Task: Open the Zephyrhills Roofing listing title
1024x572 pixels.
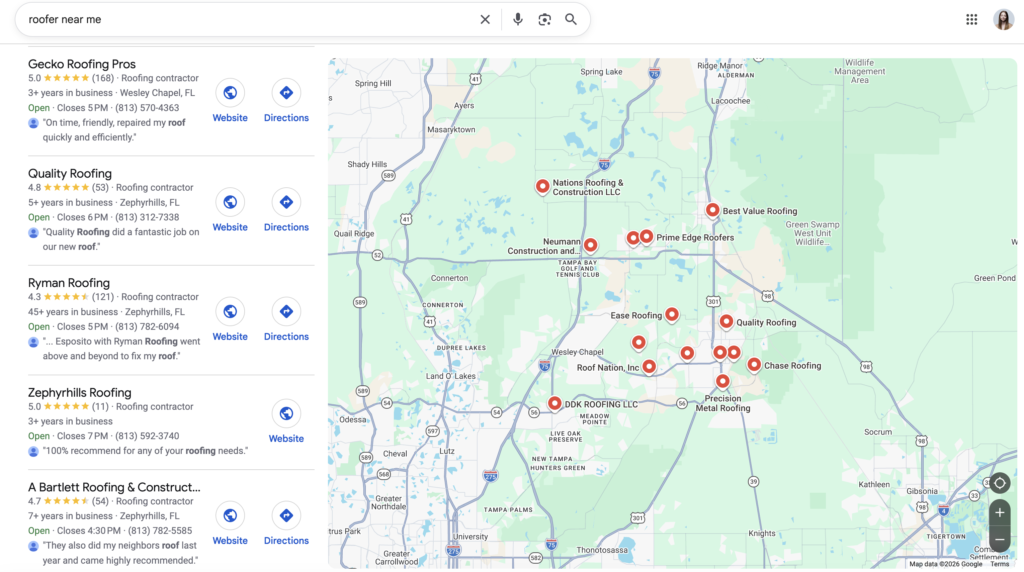Action: click(80, 392)
